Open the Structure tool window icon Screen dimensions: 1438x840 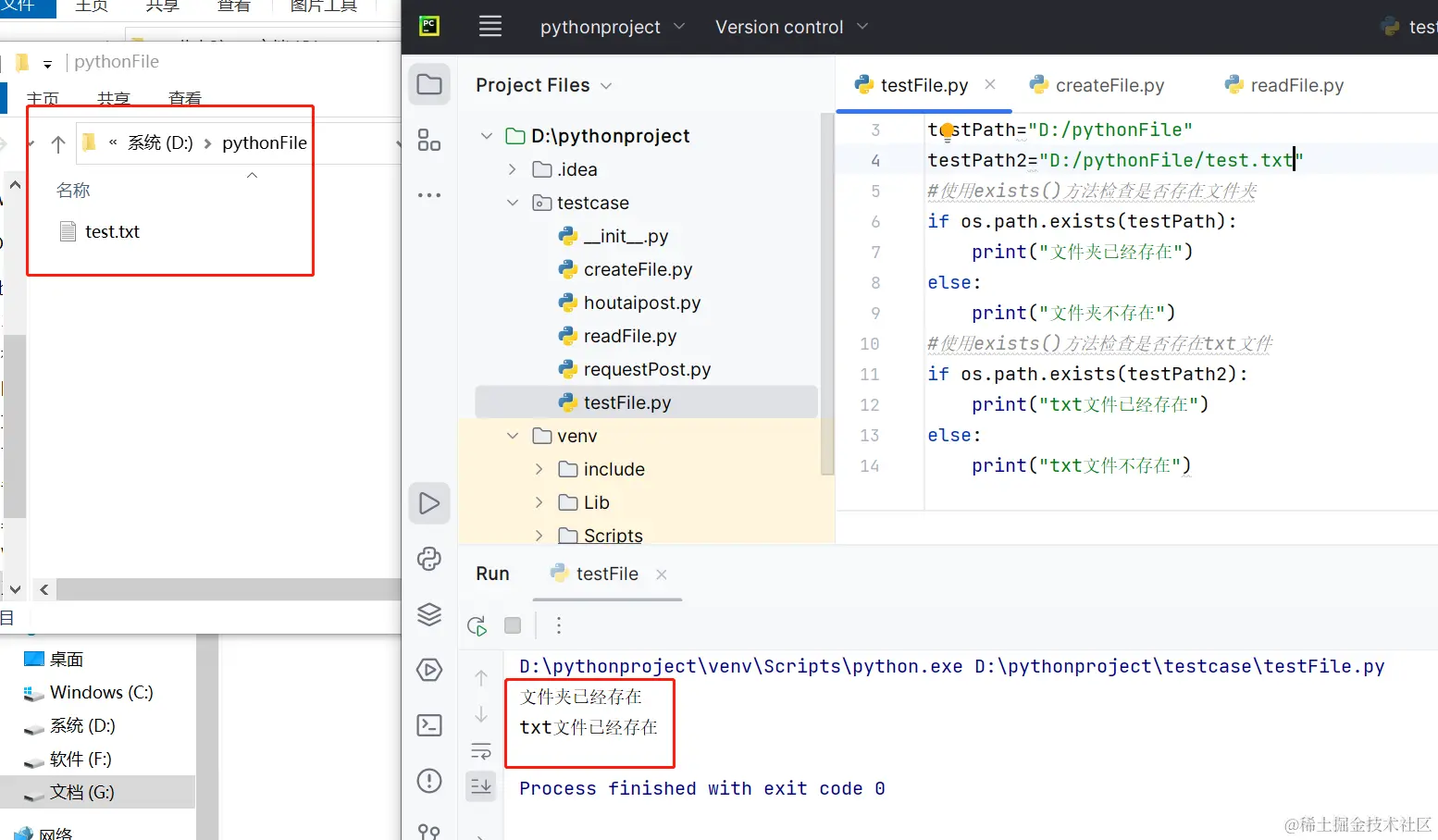pyautogui.click(x=429, y=141)
